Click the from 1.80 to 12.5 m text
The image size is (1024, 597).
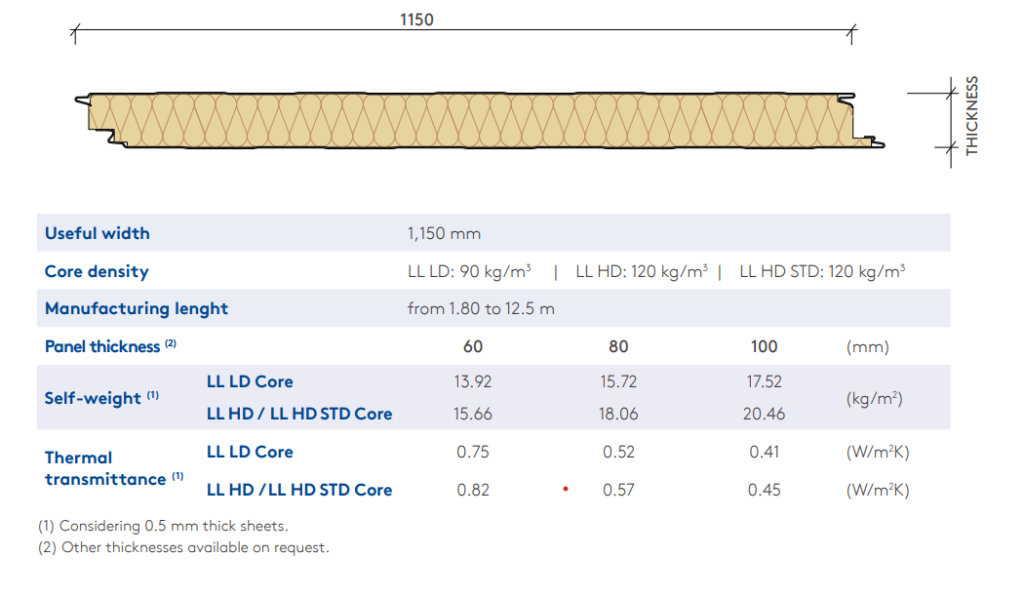click(x=480, y=309)
